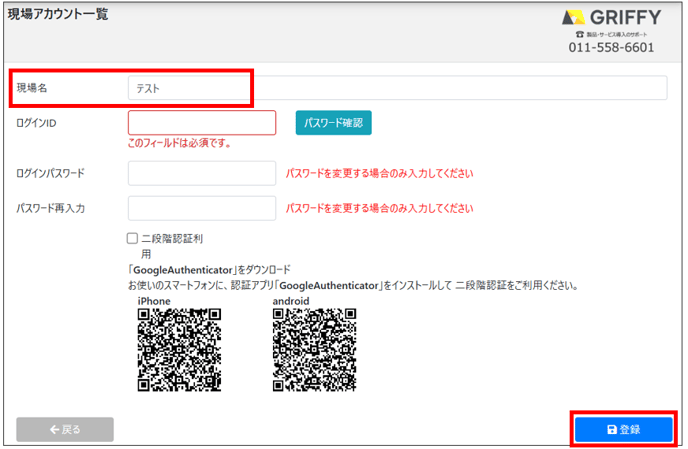Select the ログインパスワード field
The width and height of the screenshot is (688, 449).
click(x=202, y=173)
